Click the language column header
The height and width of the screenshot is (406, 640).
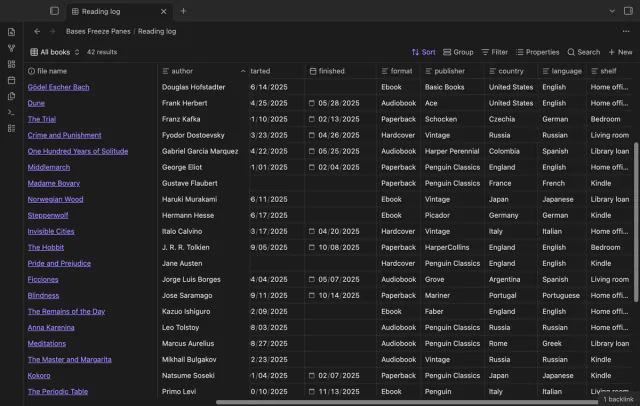pos(562,71)
